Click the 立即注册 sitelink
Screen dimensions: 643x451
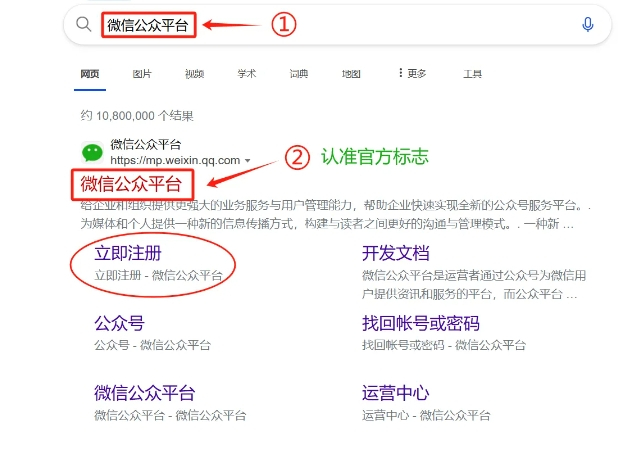[128, 253]
